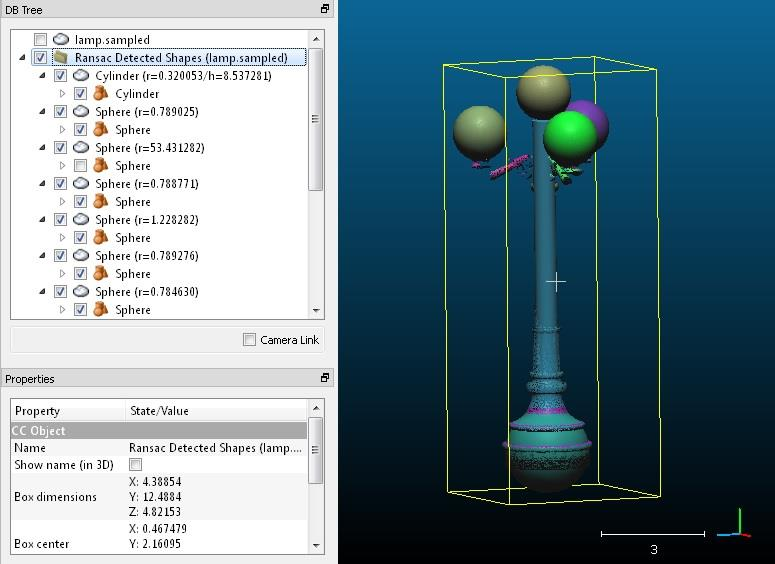Check Show name (in 3D) option
This screenshot has width=775, height=564.
coord(136,465)
